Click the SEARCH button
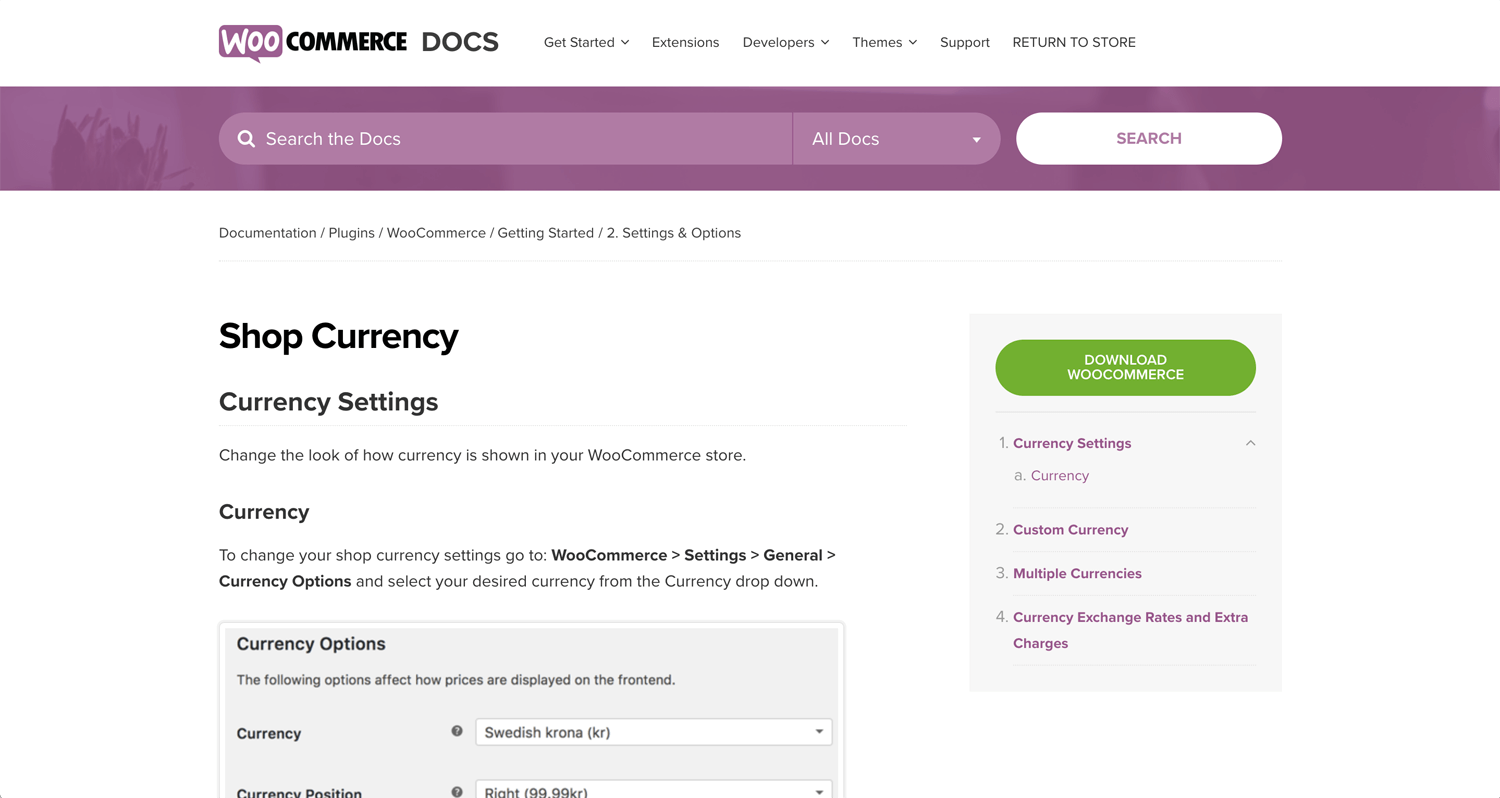 [x=1149, y=138]
